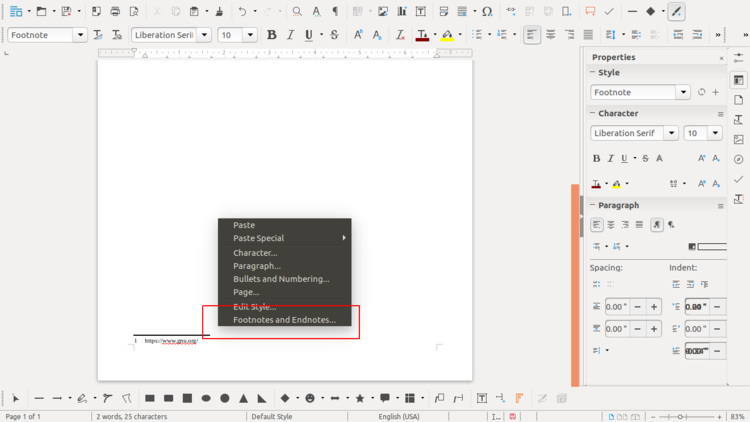
Task: Click the zoom slider in status bar
Action: click(x=681, y=416)
